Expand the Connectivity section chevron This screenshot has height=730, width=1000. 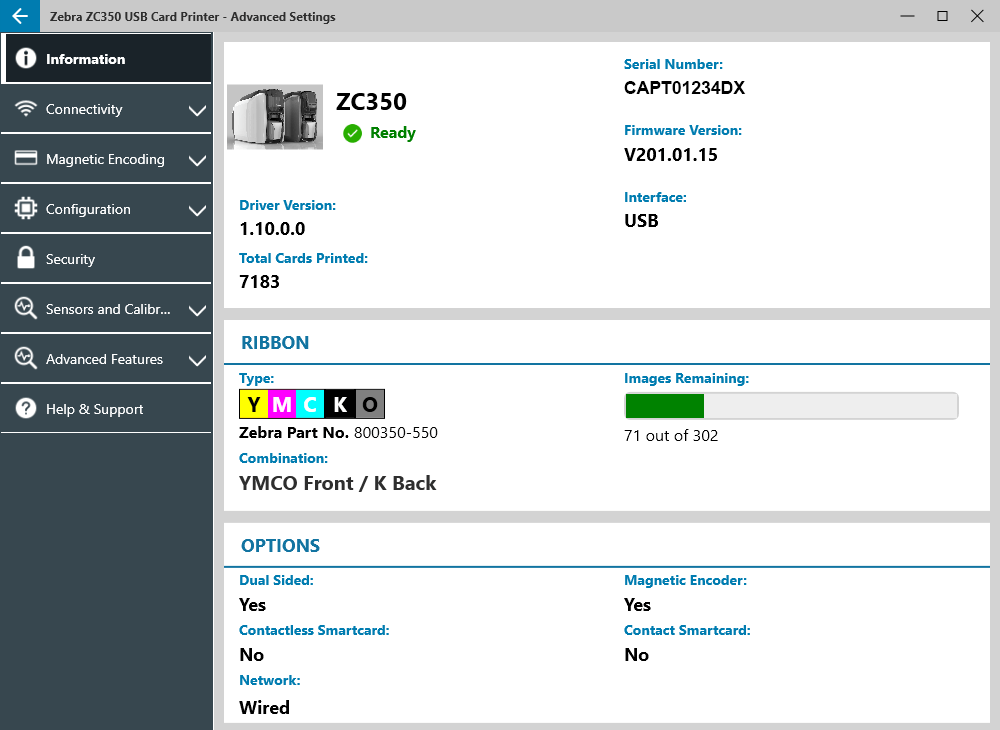(197, 110)
